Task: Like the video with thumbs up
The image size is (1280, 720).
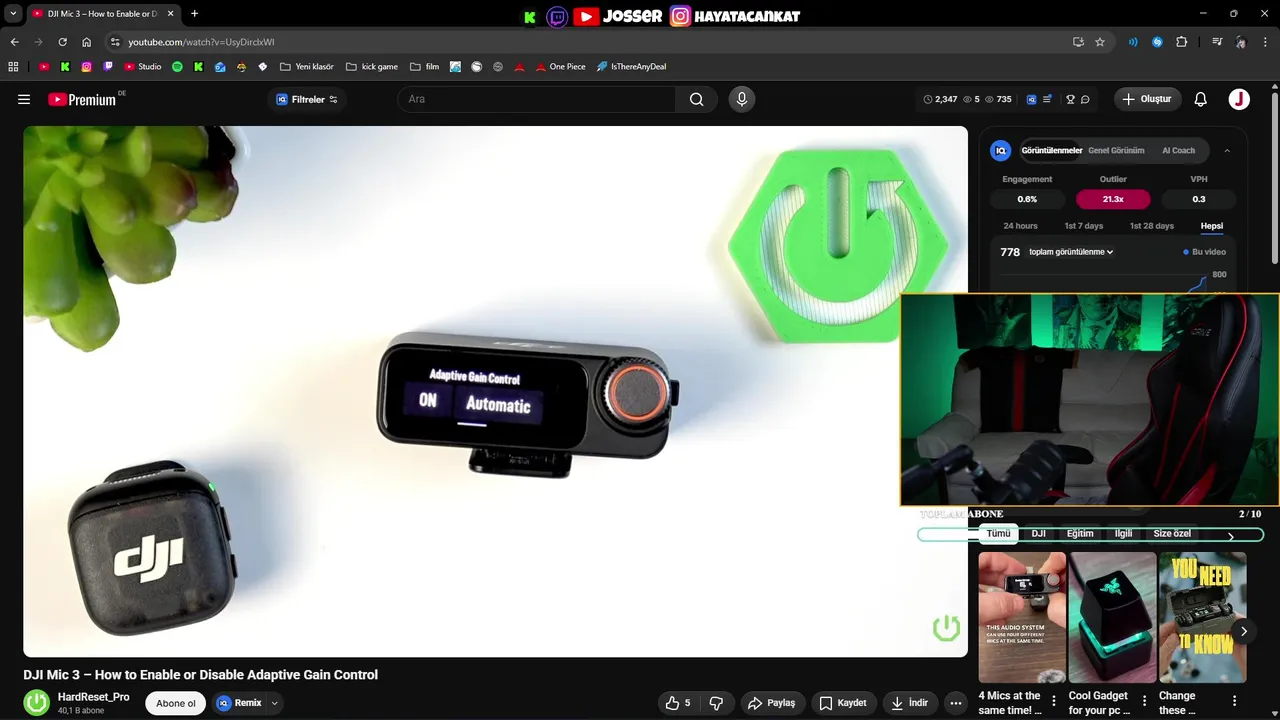Action: click(679, 703)
